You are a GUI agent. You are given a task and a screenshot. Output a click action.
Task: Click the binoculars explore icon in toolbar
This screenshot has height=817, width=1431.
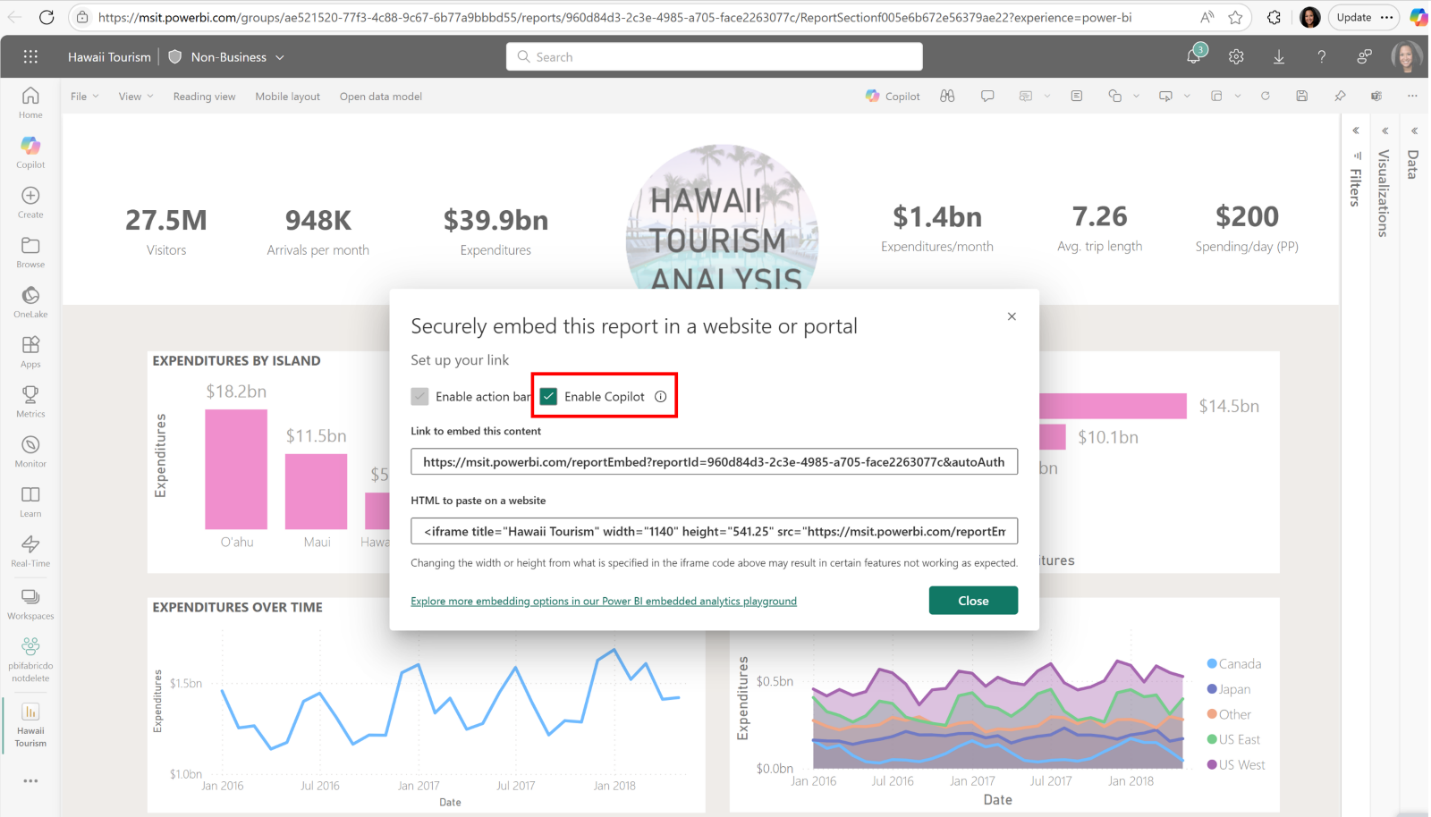[946, 96]
